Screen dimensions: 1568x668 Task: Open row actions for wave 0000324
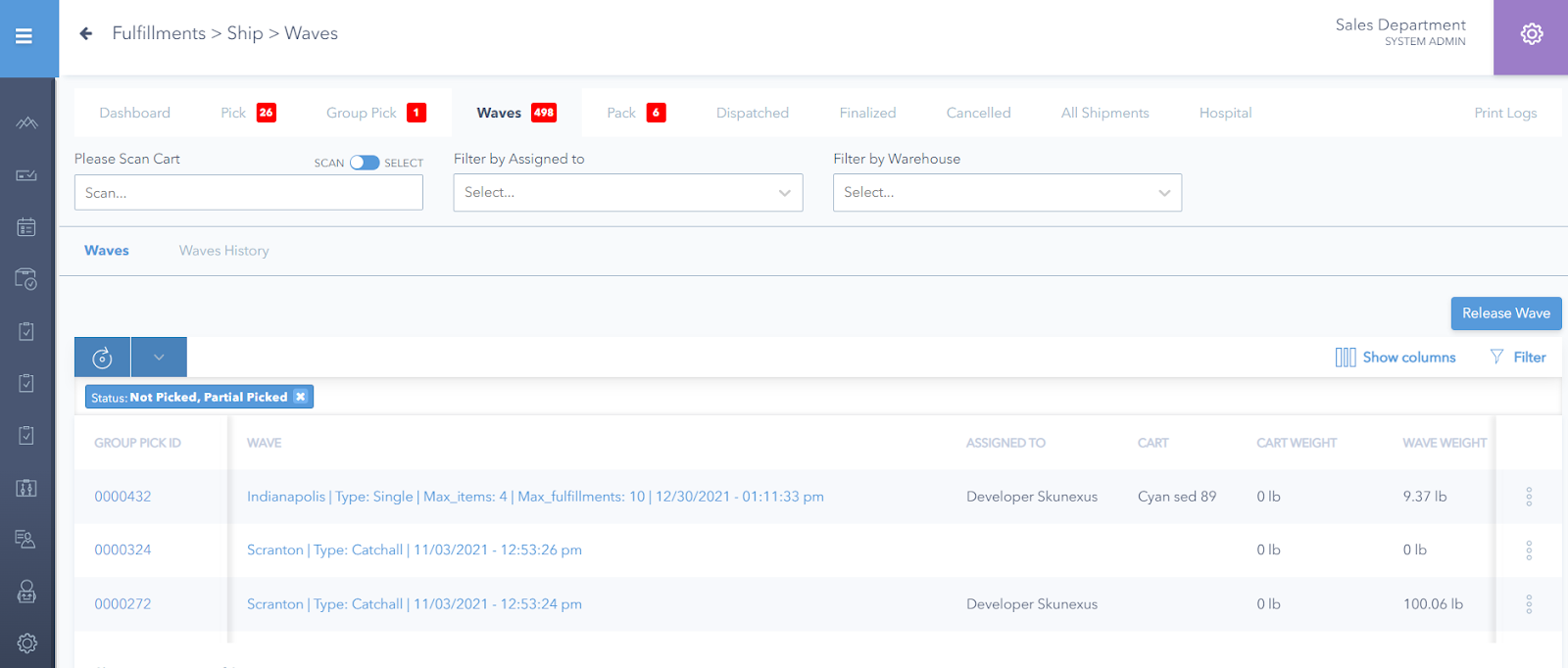tap(1529, 550)
